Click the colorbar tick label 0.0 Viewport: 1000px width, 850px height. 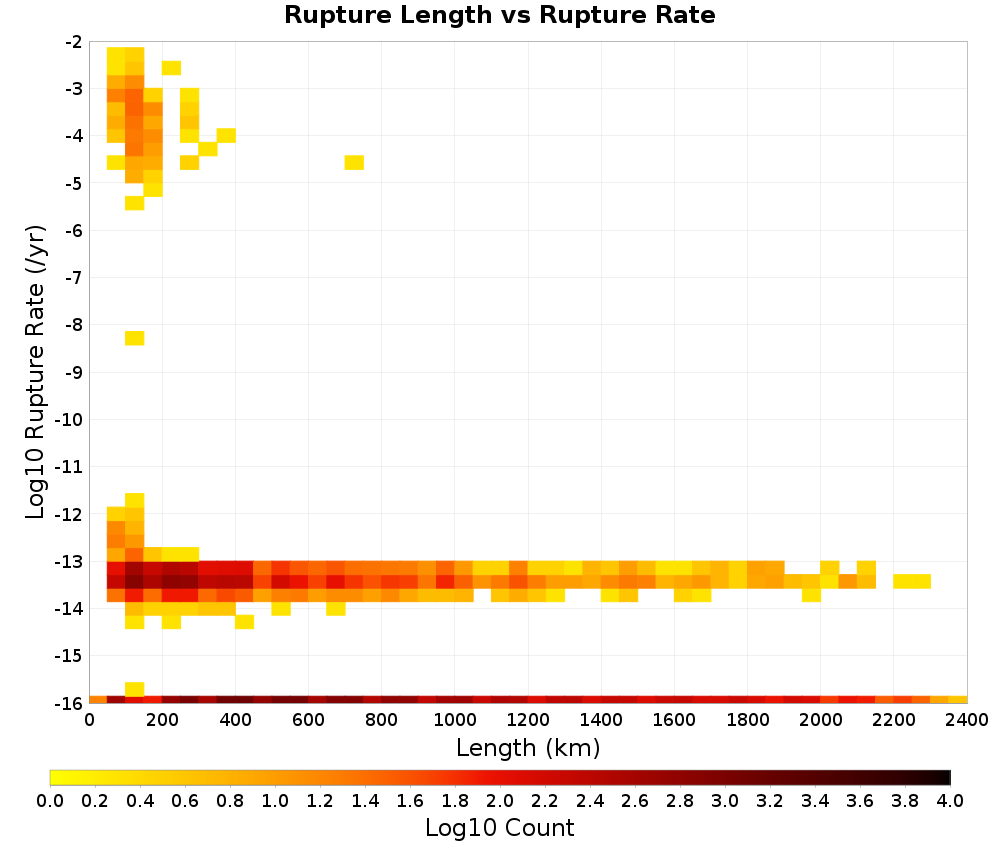tap(50, 800)
